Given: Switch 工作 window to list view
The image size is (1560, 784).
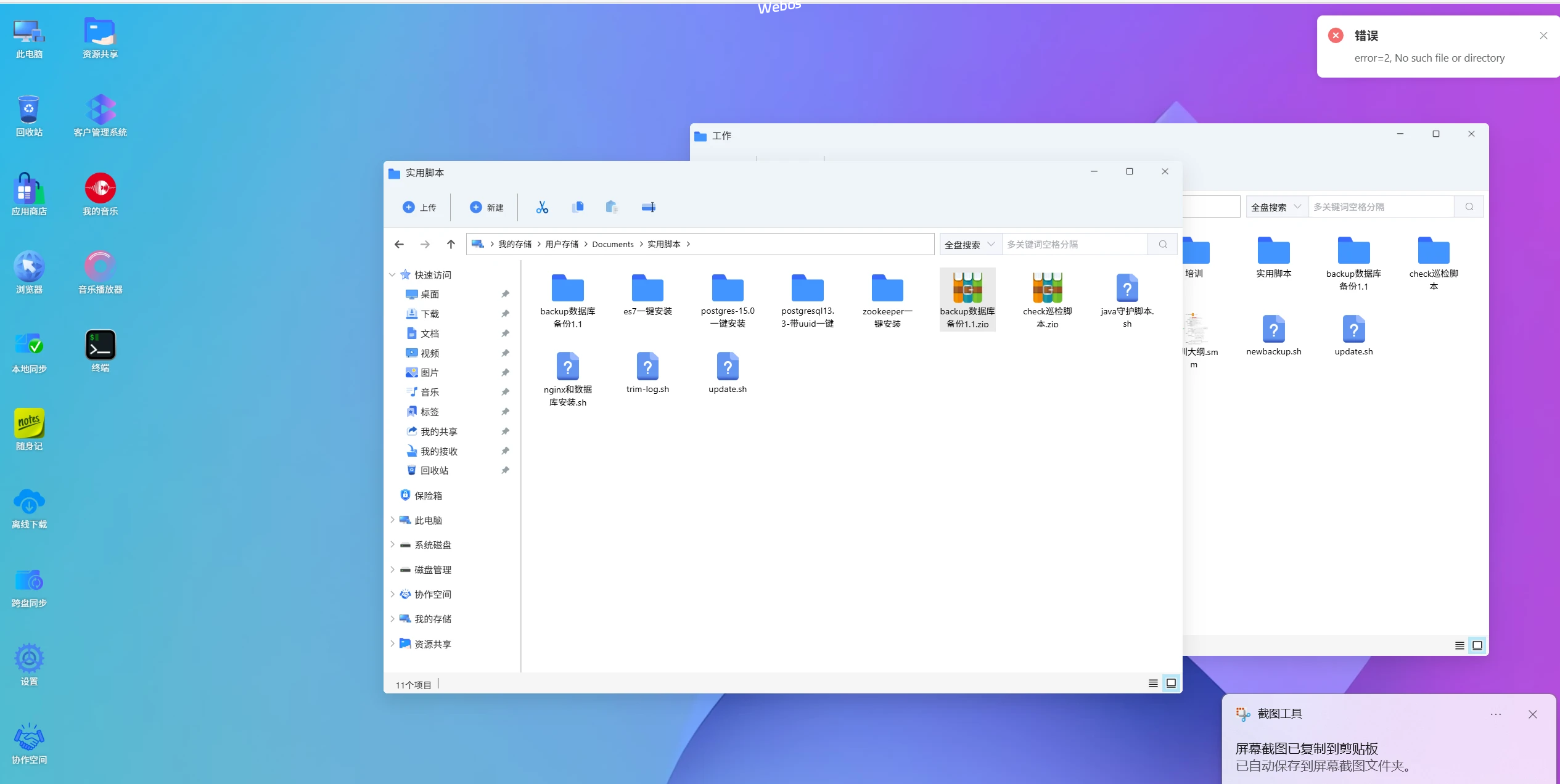Looking at the screenshot, I should click(1459, 645).
